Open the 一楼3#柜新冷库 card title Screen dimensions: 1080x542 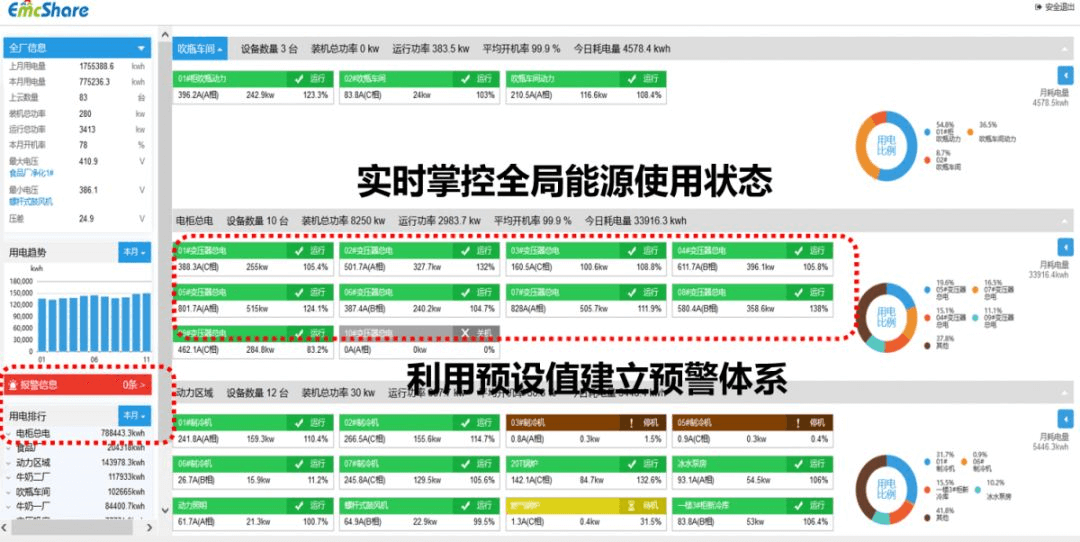coord(703,505)
